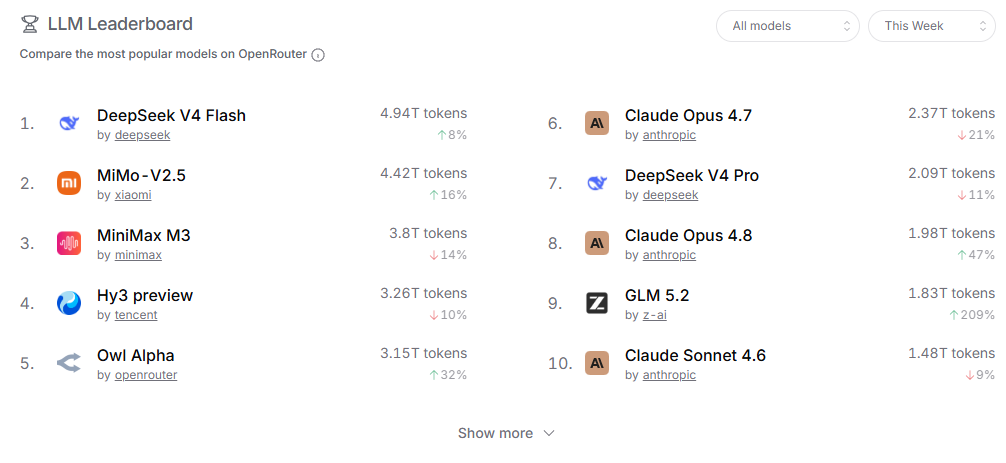The image size is (1006, 463).
Task: Open the z-ai provider link
Action: click(x=654, y=315)
